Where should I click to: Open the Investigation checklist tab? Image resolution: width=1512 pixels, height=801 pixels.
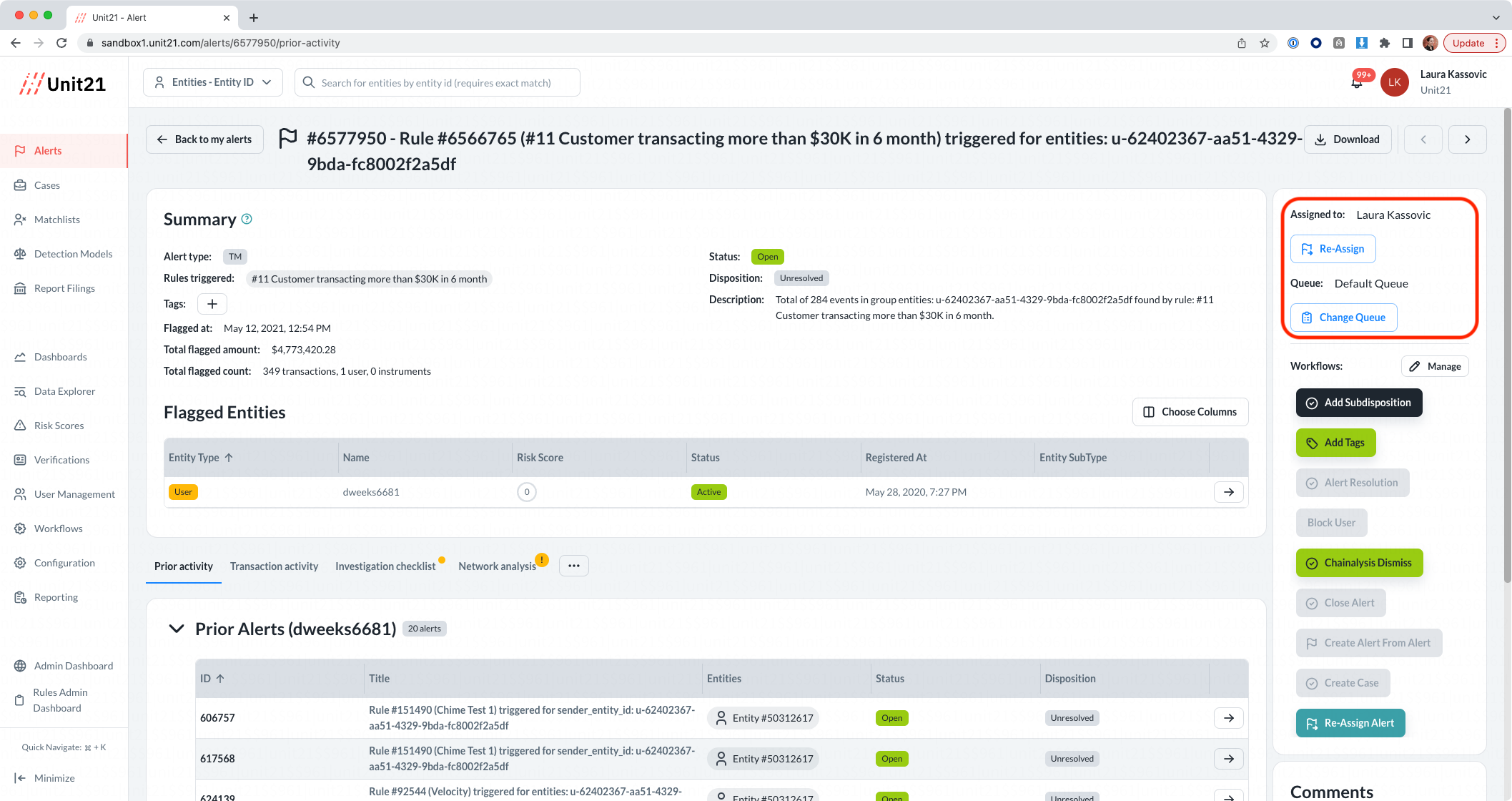point(385,566)
